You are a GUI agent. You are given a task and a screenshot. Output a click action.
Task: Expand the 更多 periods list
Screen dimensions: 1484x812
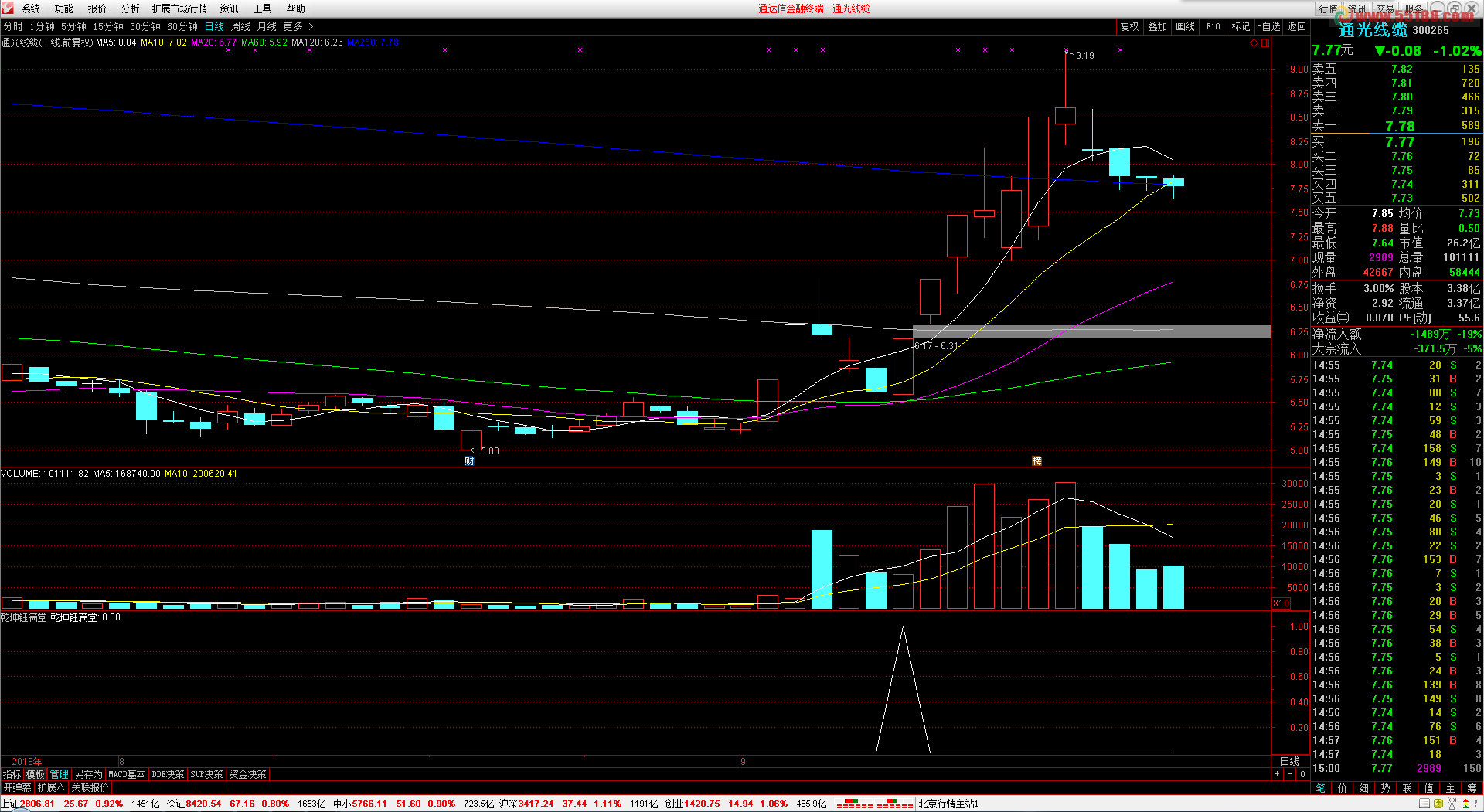click(298, 26)
